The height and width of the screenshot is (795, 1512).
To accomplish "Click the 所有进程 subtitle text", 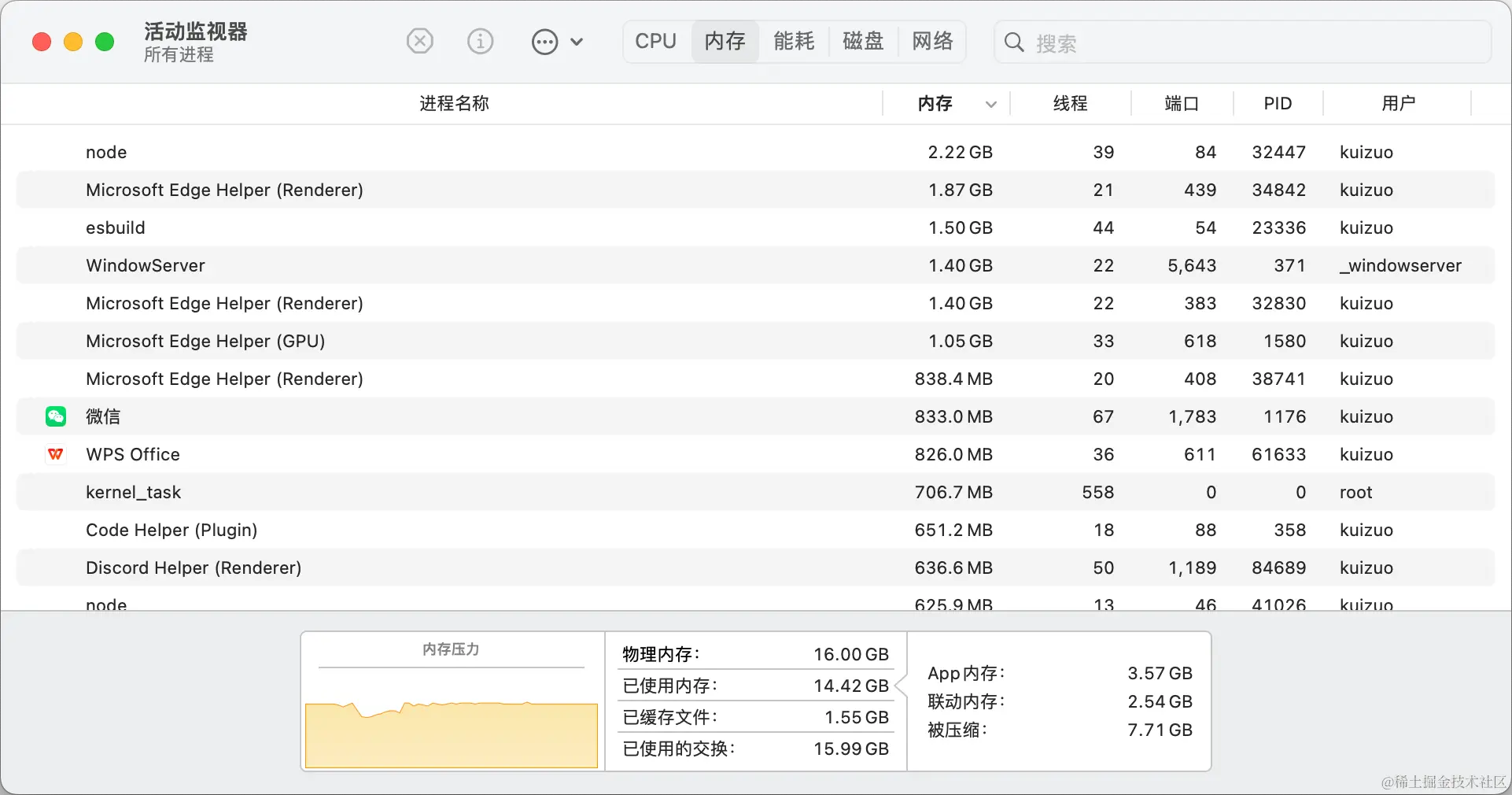I will coord(179,54).
